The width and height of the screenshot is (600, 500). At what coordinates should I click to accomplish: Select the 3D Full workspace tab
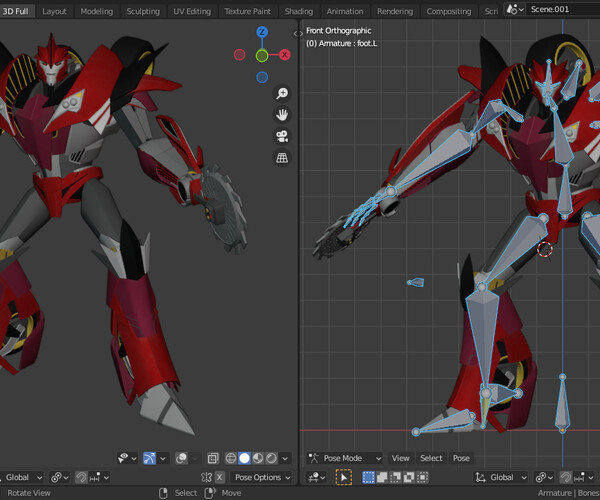(16, 11)
